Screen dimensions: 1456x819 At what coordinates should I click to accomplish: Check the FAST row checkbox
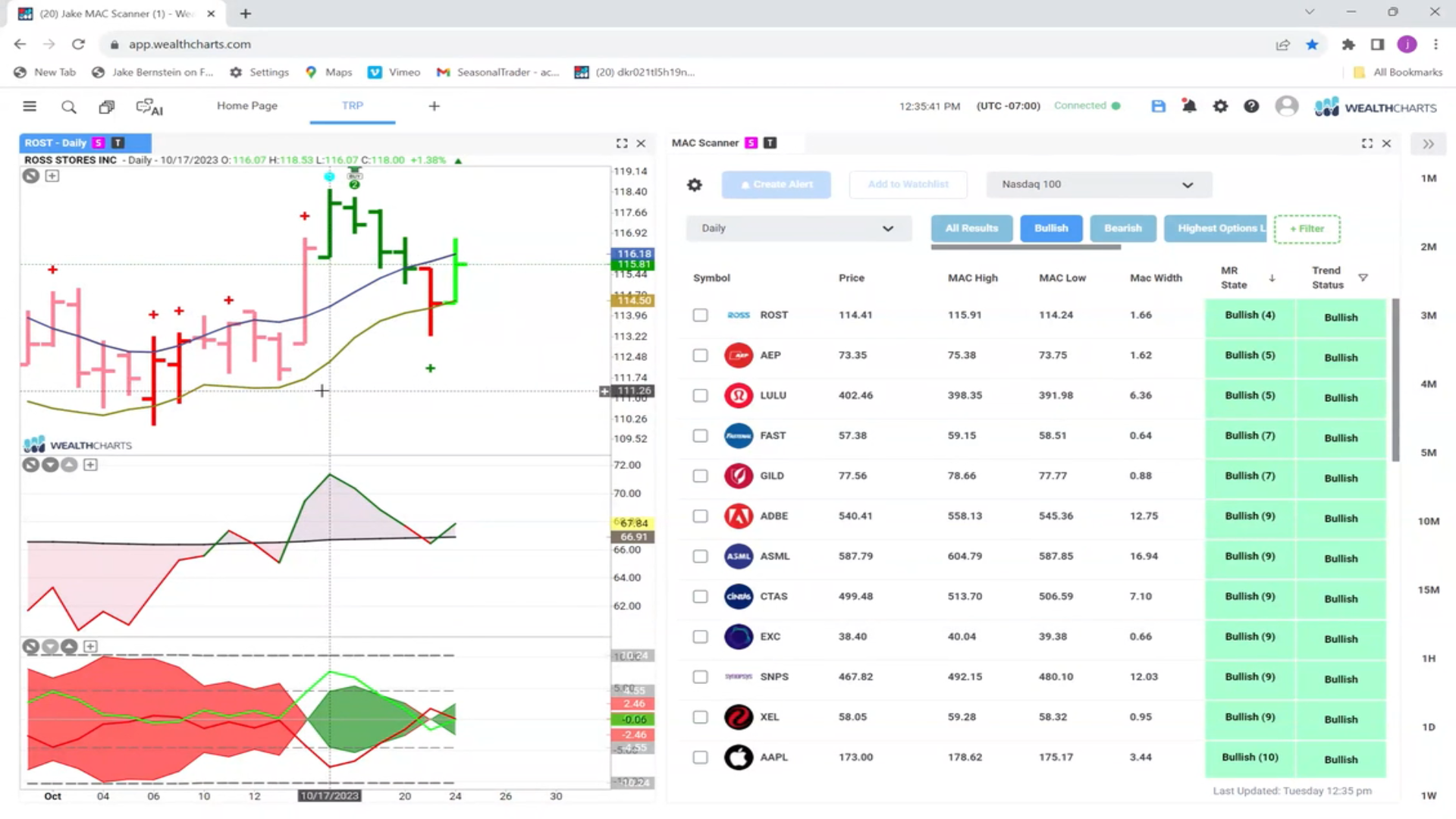[700, 435]
